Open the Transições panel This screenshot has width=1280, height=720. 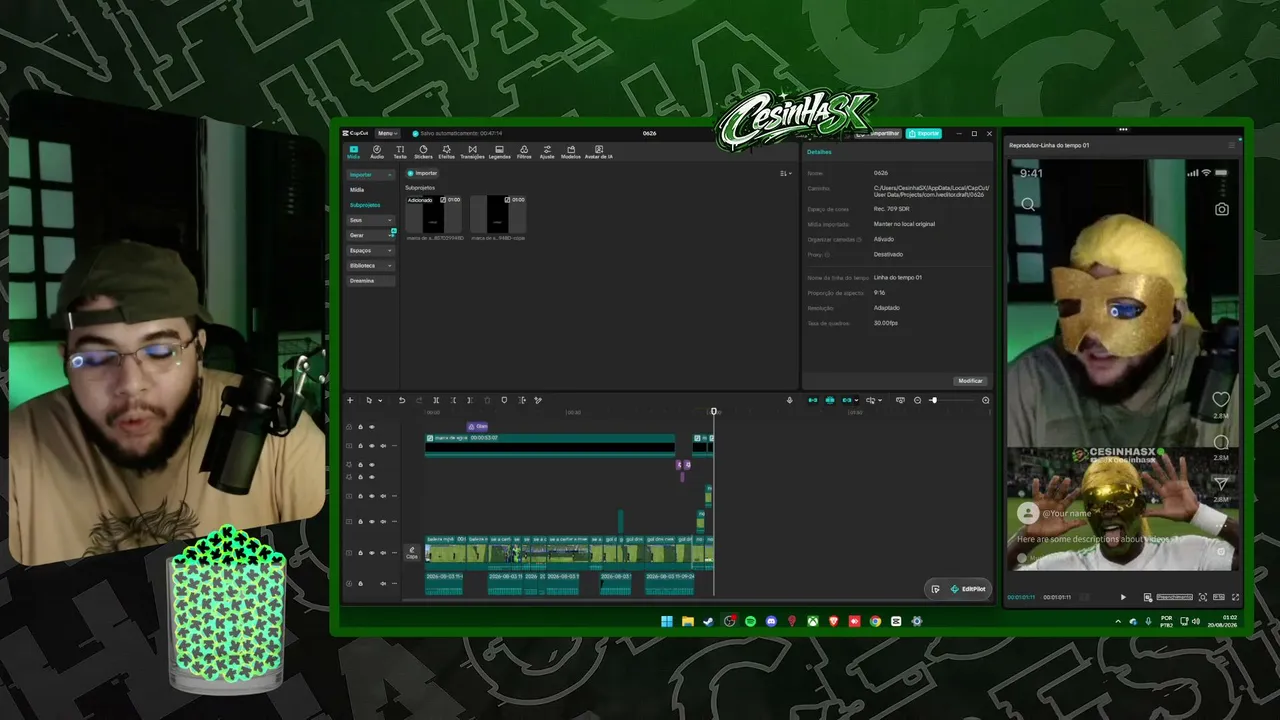coord(472,152)
